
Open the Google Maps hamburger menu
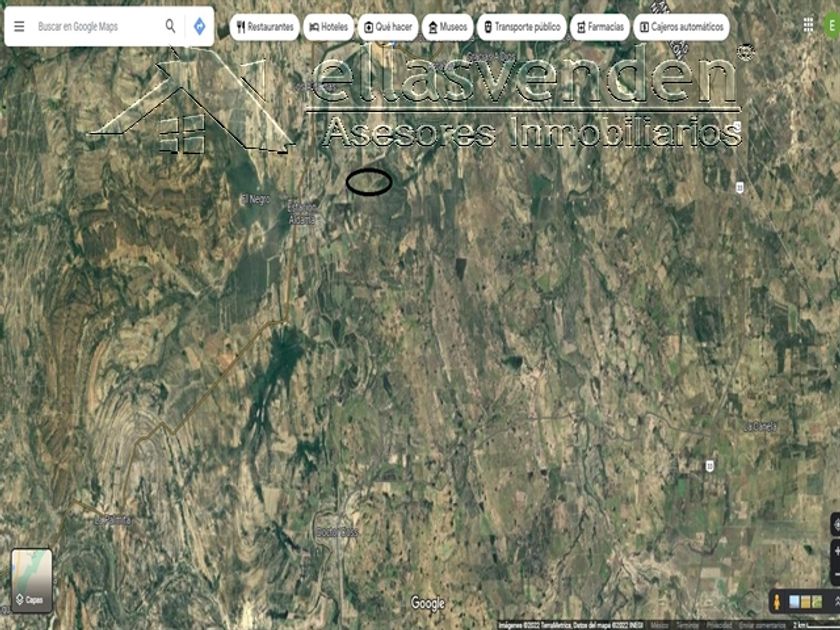pos(19,26)
